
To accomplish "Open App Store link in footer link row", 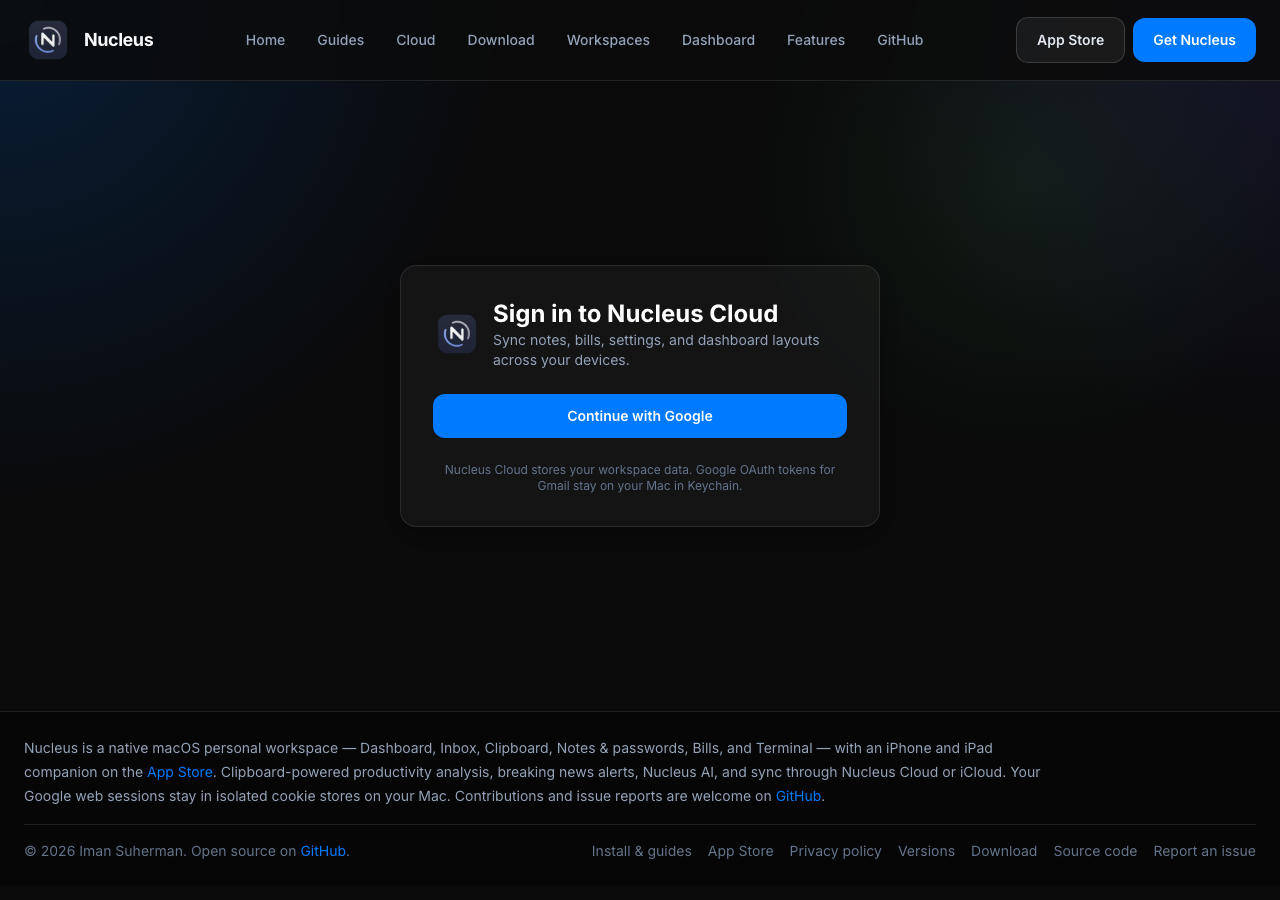I will [x=741, y=851].
